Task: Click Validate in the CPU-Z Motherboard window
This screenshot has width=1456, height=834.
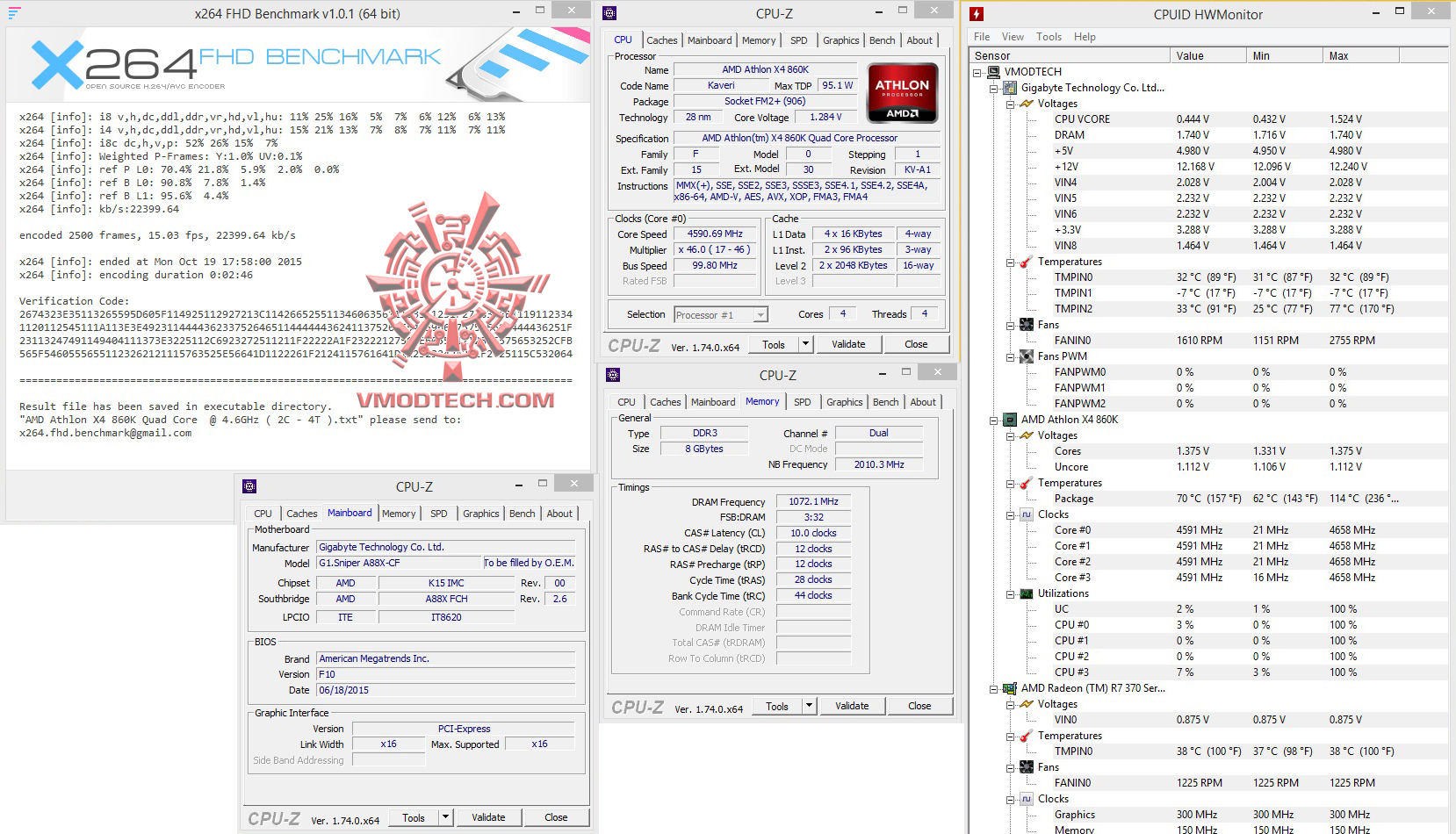Action: pyautogui.click(x=488, y=817)
